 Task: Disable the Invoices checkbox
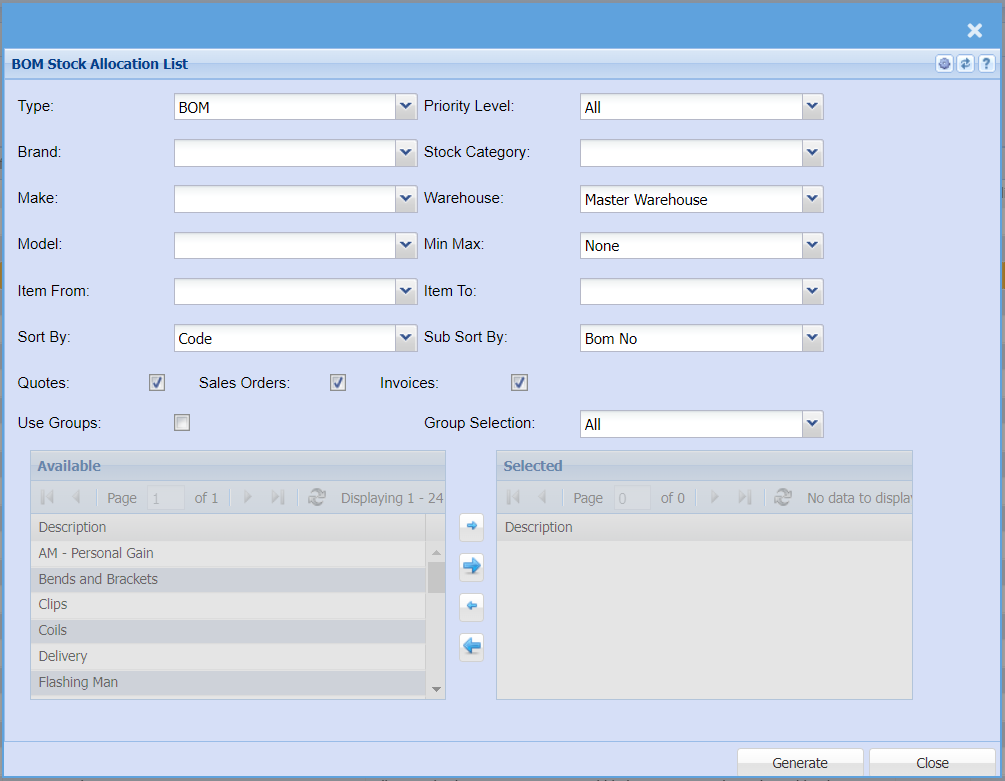(x=519, y=383)
